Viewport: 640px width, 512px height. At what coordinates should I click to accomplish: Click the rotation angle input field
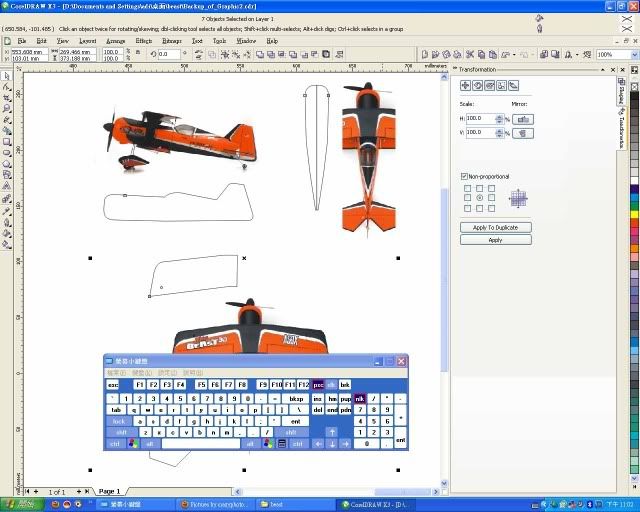[x=169, y=54]
